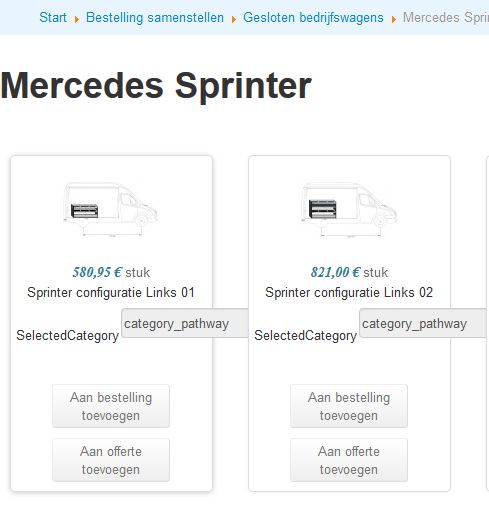The height and width of the screenshot is (509, 489).
Task: Focus category_pathway field in second card
Action: (x=423, y=323)
